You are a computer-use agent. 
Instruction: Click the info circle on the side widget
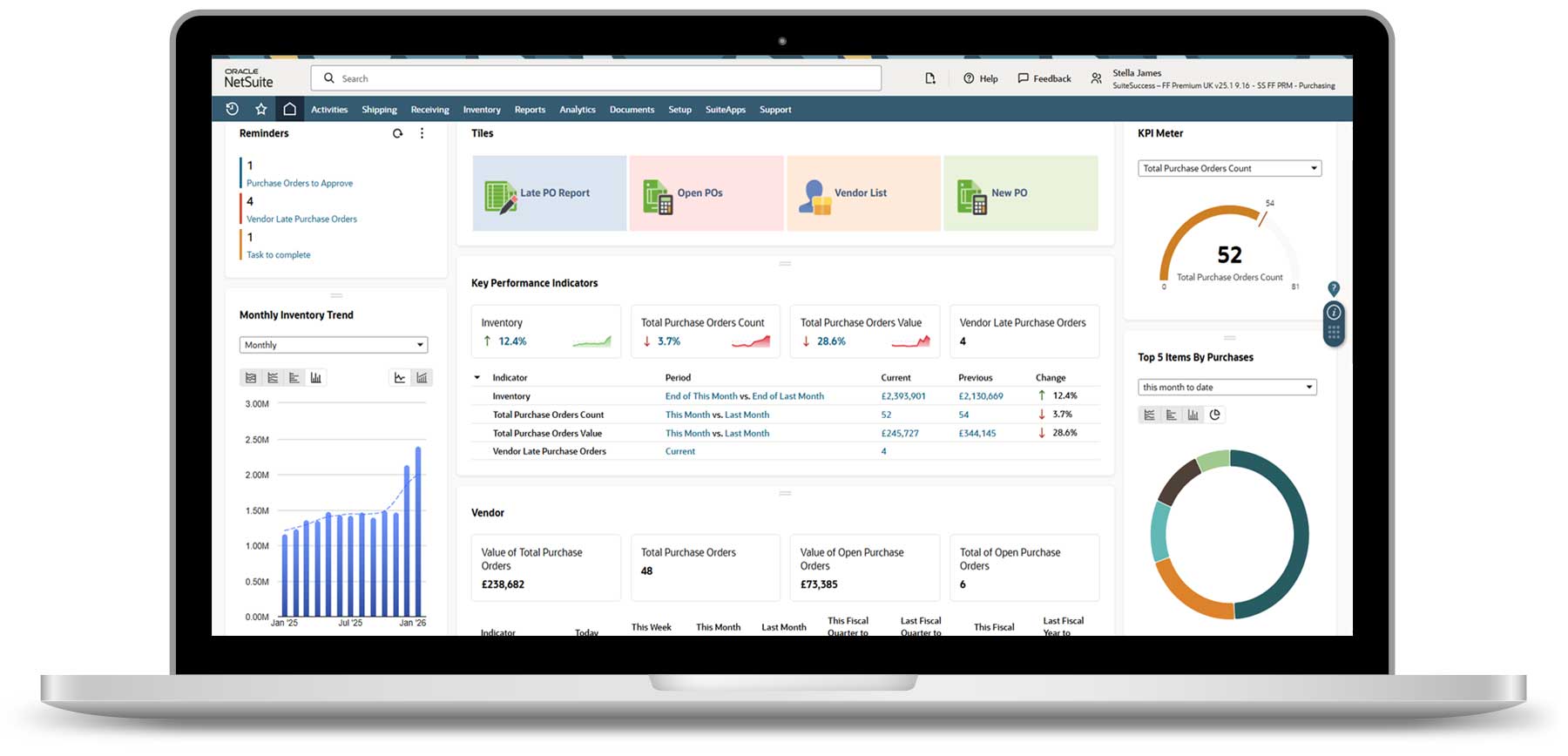(x=1334, y=312)
